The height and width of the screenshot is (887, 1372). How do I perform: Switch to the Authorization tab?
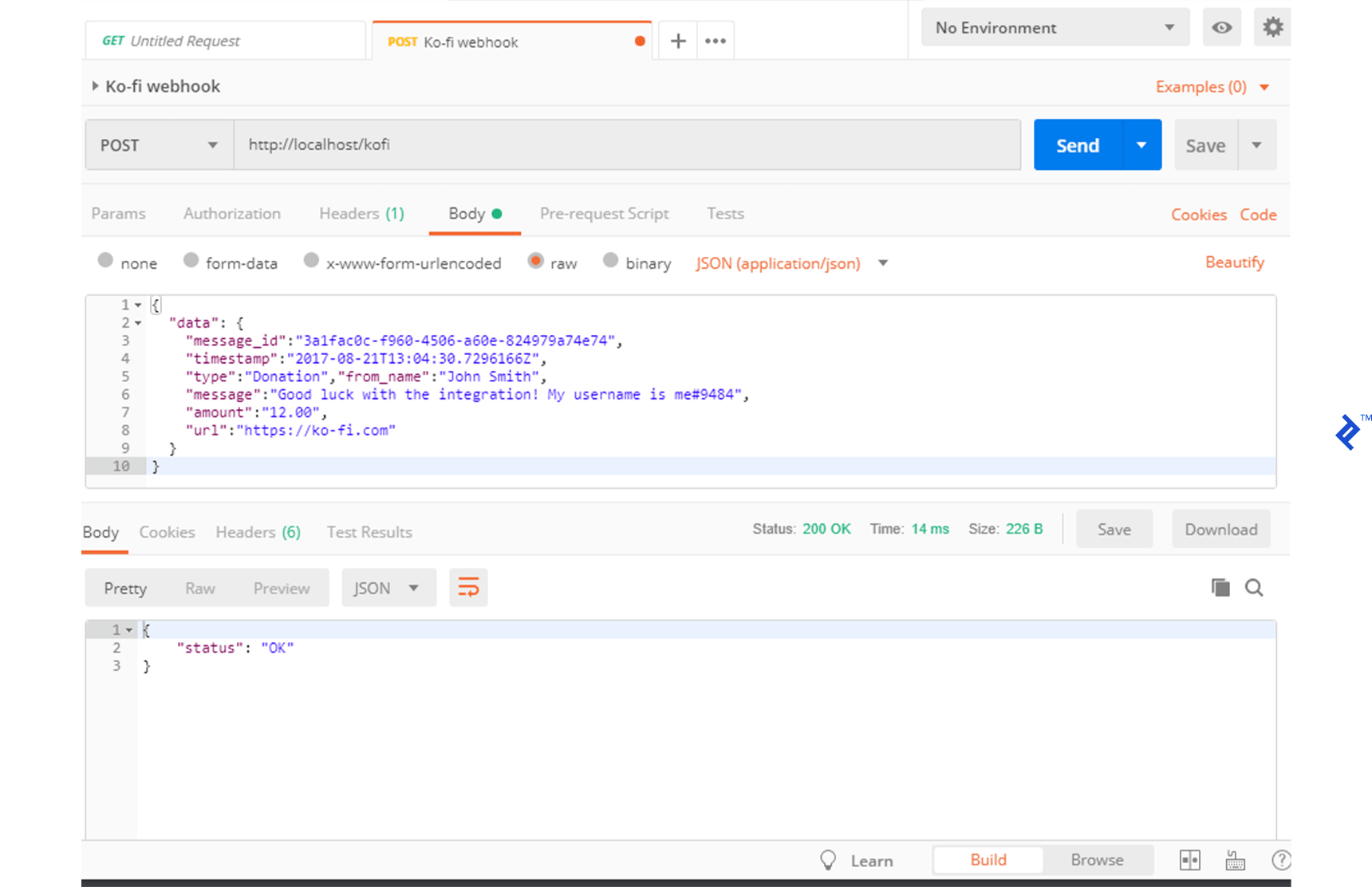pos(232,214)
